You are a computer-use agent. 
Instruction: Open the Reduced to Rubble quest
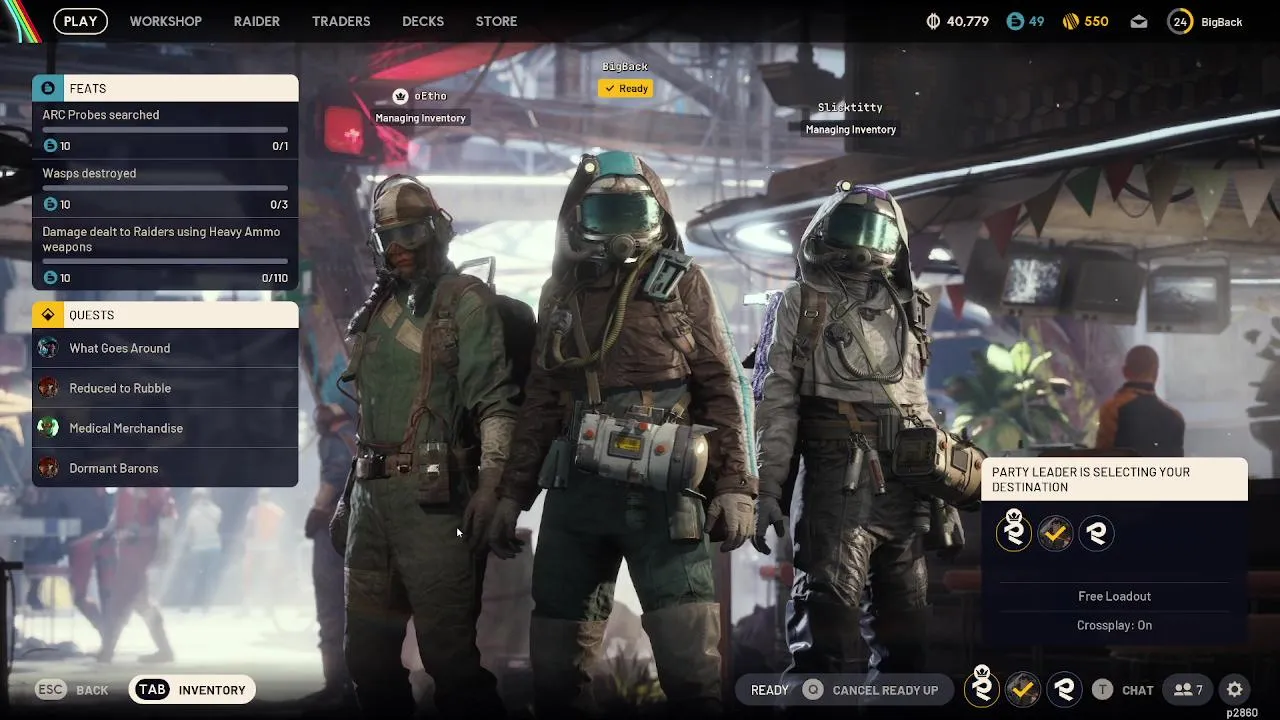coord(165,388)
